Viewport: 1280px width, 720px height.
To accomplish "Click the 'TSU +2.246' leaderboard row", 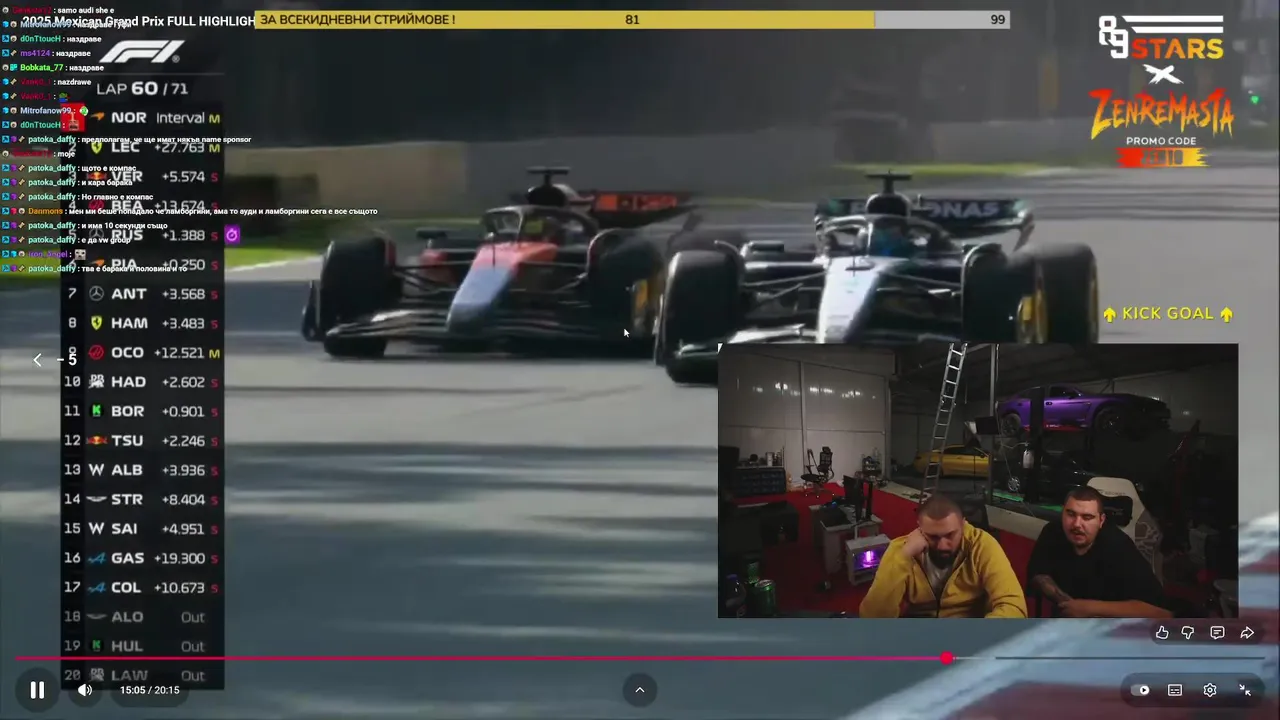I will [x=141, y=440].
